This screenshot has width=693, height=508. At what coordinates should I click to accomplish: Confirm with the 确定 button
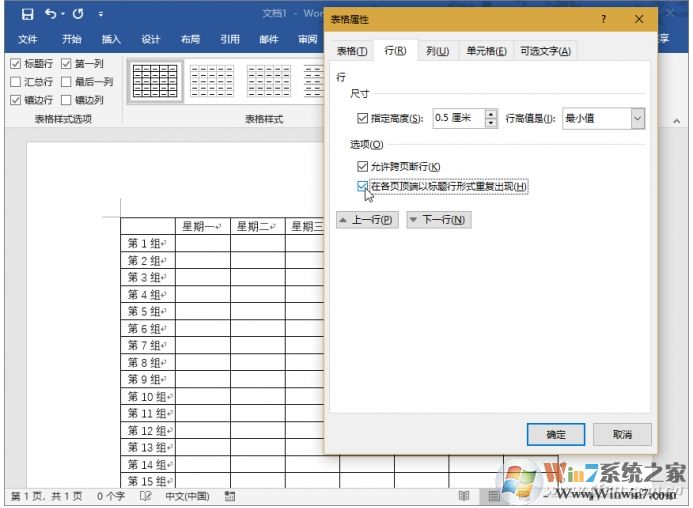click(556, 435)
